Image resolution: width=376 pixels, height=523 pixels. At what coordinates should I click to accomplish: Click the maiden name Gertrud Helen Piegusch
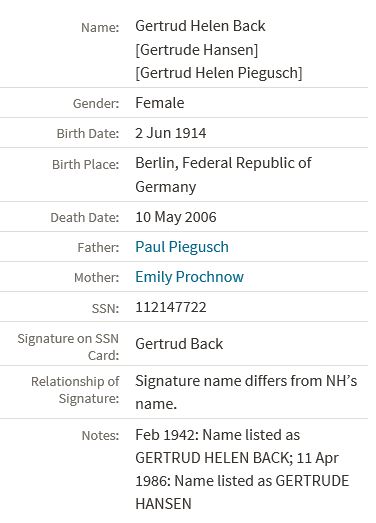coord(219,73)
